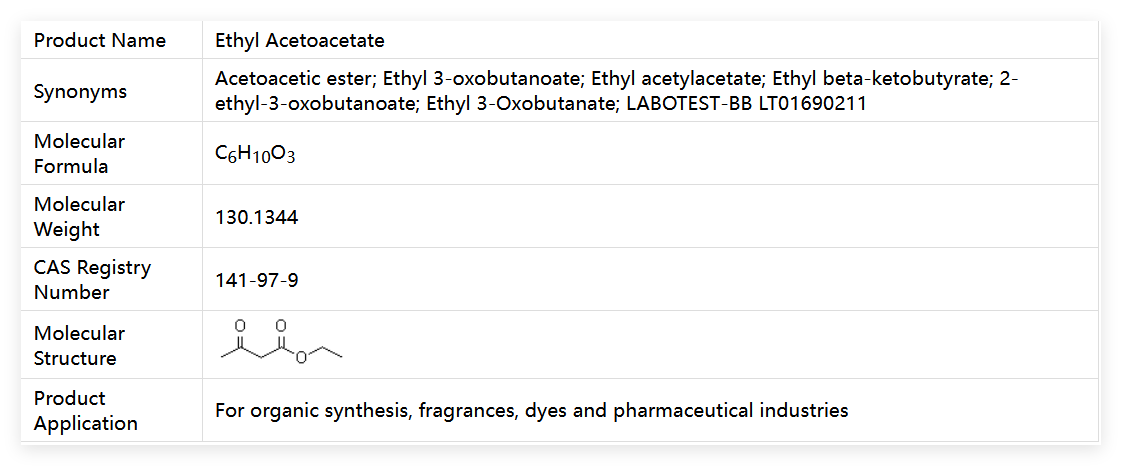Image resolution: width=1122 pixels, height=466 pixels.
Task: Click the Synonyms row label
Action: 80,92
